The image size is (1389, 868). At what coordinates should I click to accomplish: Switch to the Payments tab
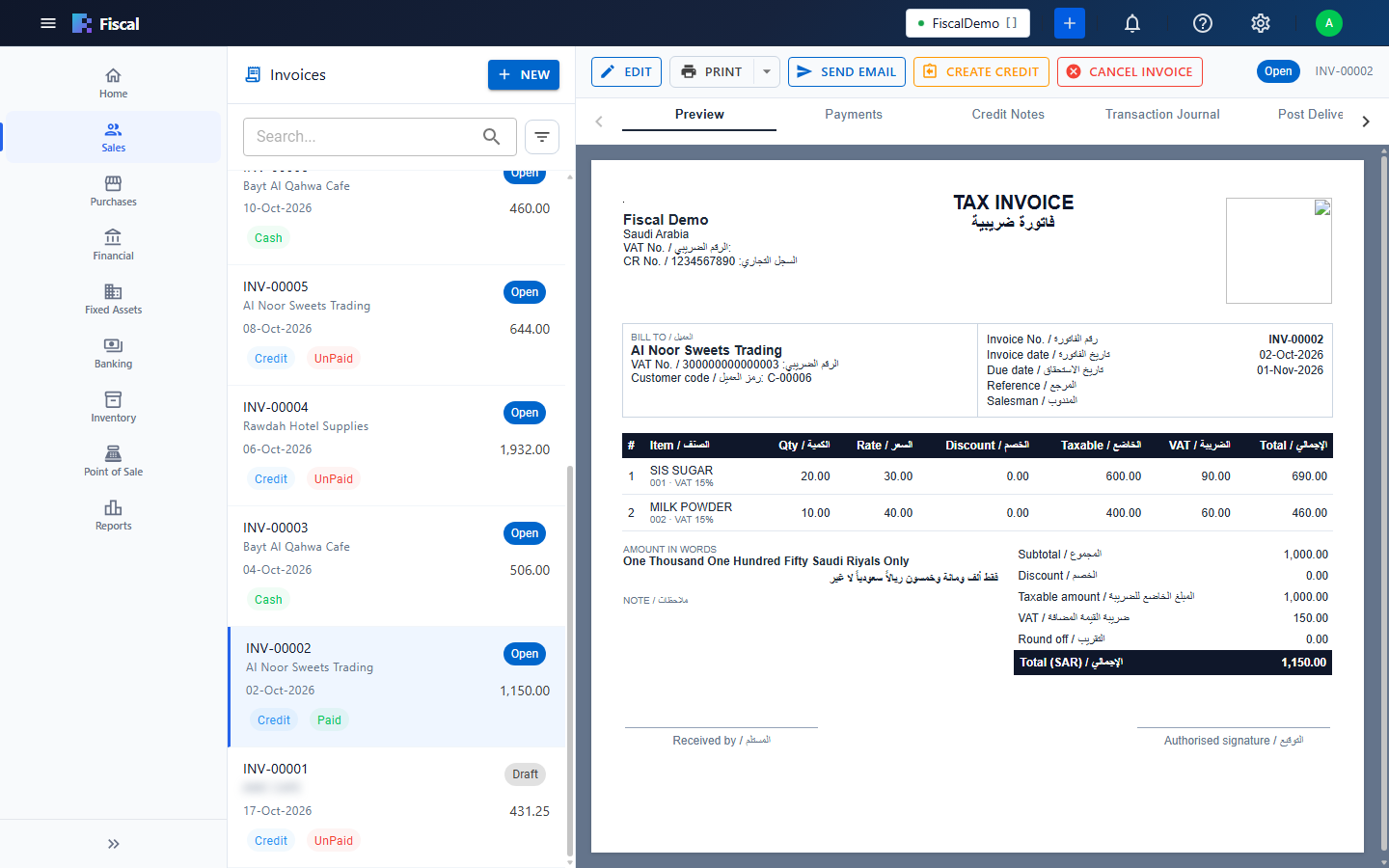[854, 115]
